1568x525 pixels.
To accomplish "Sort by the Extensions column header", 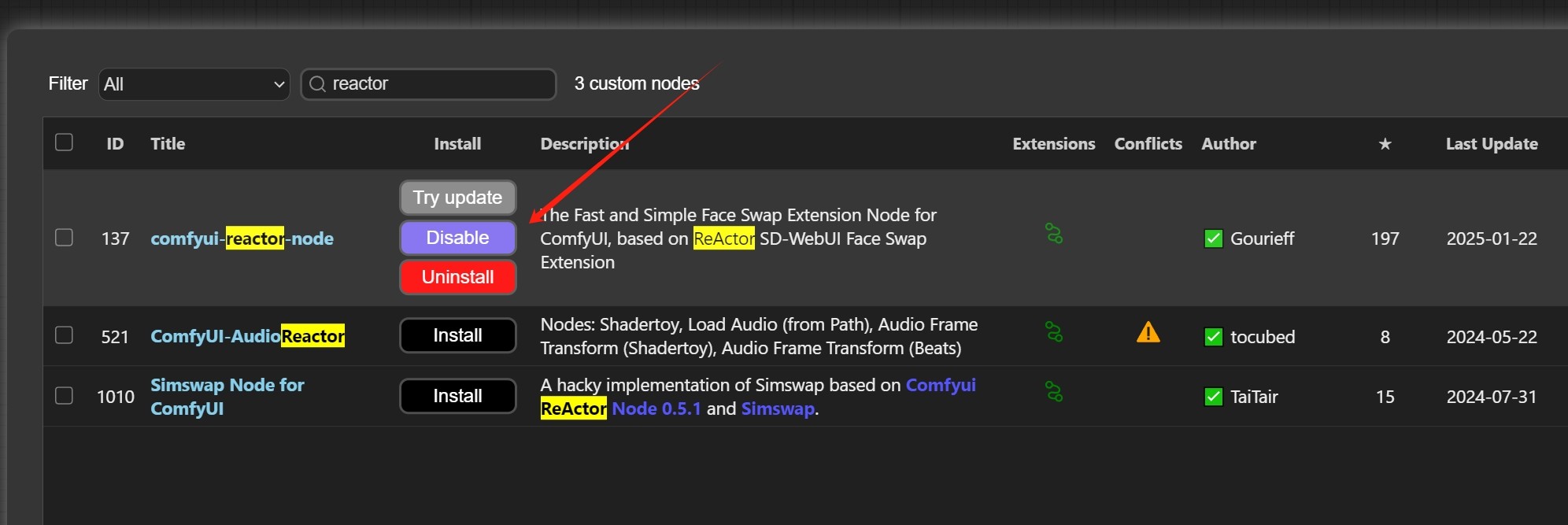I will pyautogui.click(x=1054, y=144).
